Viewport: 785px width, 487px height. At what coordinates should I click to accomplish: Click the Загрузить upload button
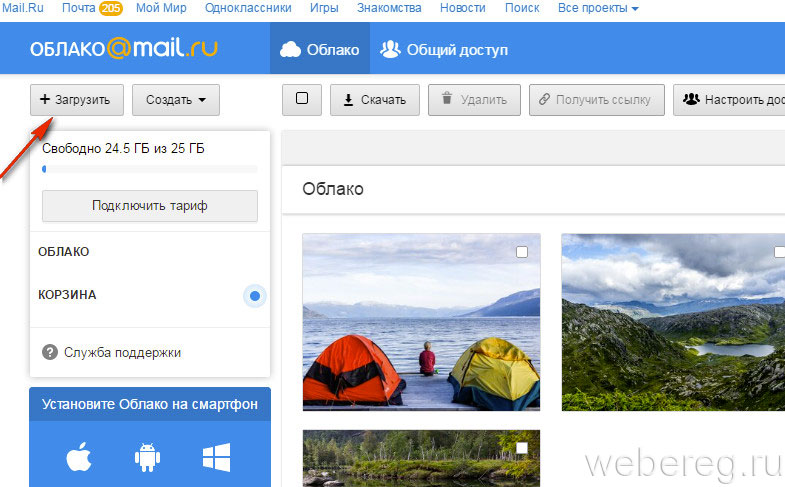[x=77, y=100]
